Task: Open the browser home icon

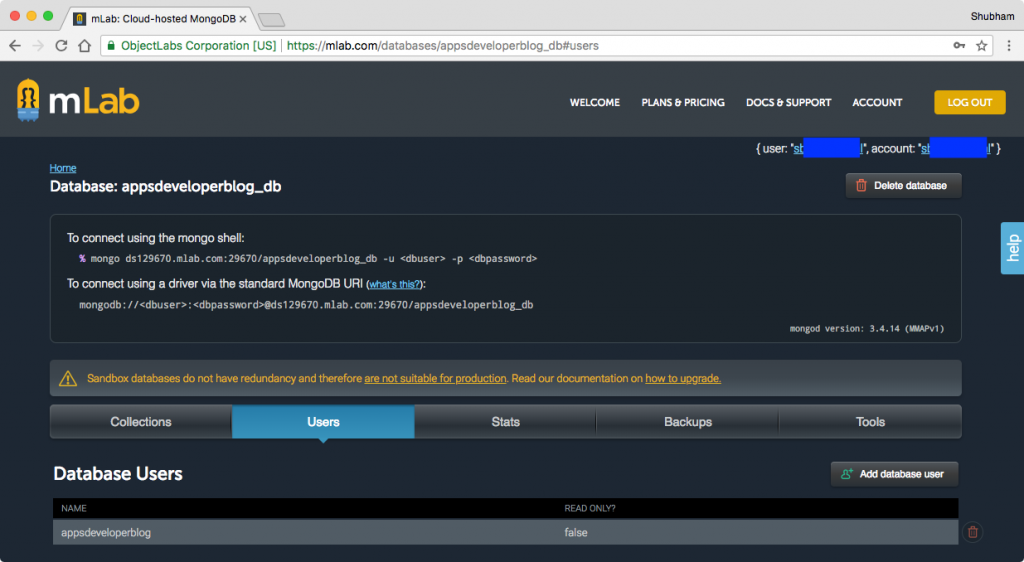Action: [84, 46]
